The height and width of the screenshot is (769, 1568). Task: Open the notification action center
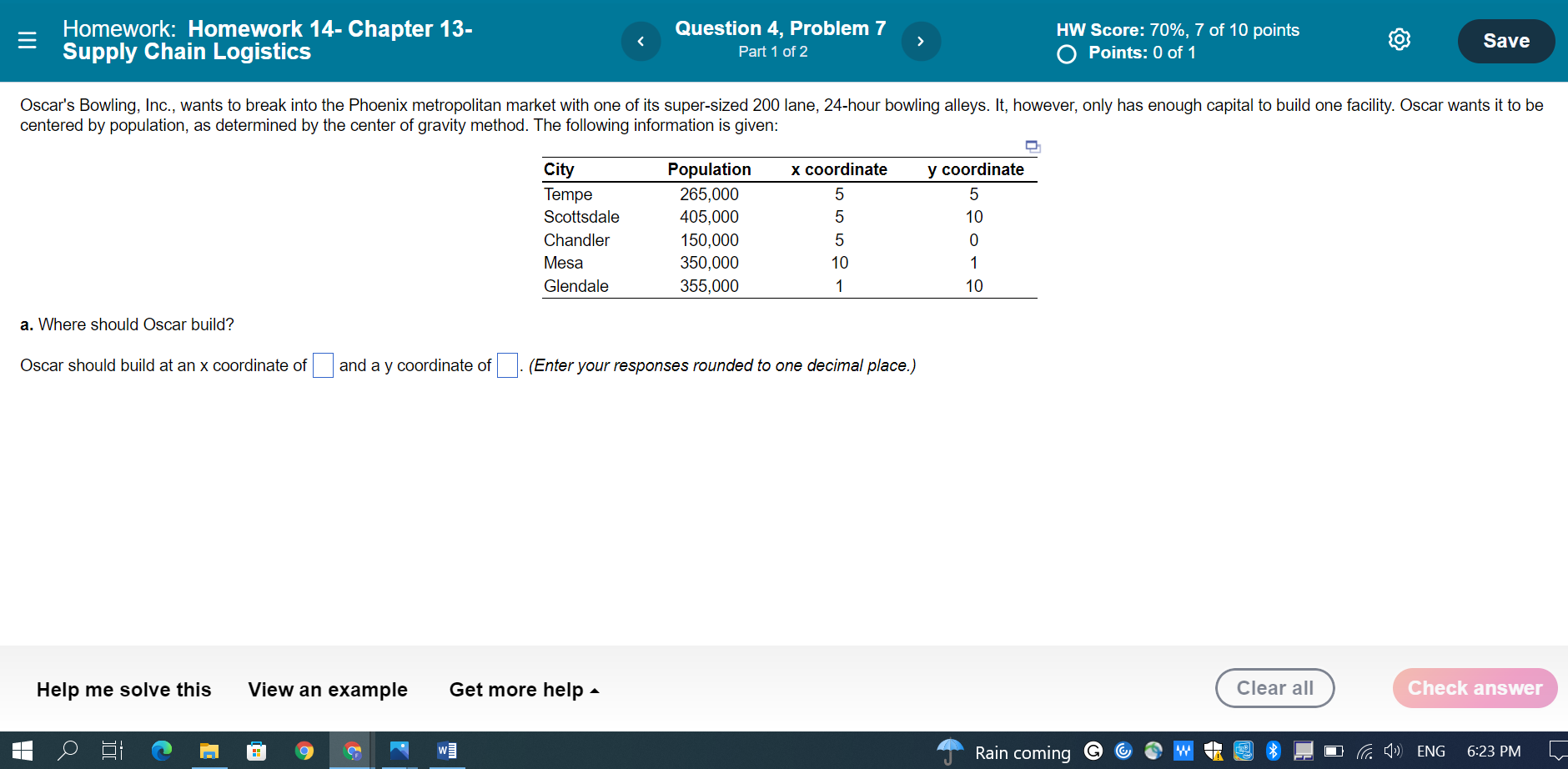click(x=1556, y=751)
